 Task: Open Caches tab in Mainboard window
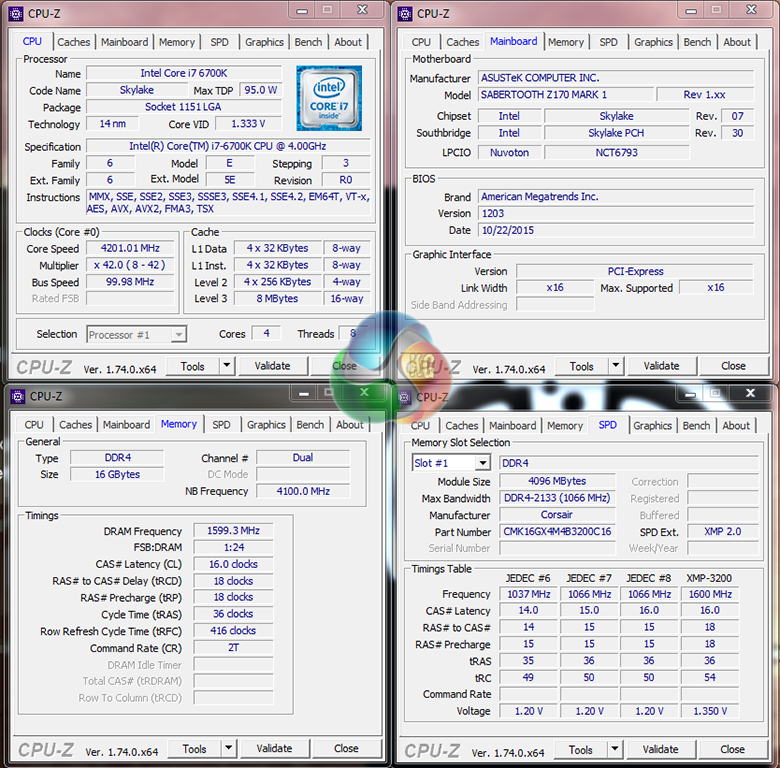463,42
